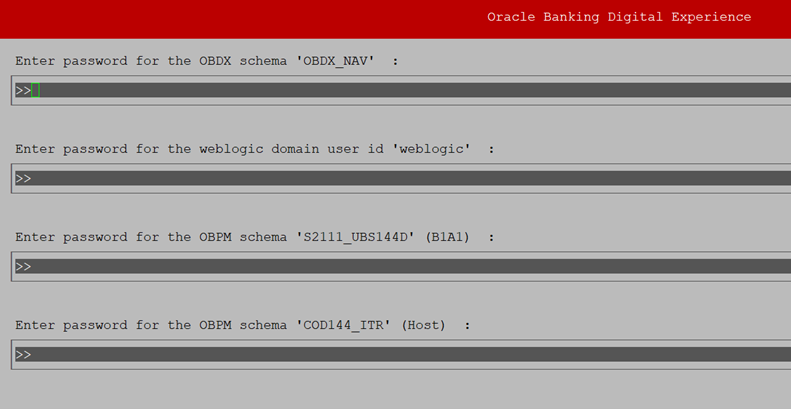The height and width of the screenshot is (409, 791).
Task: Focus the OBDX_NAV schema password field
Action: pos(403,90)
